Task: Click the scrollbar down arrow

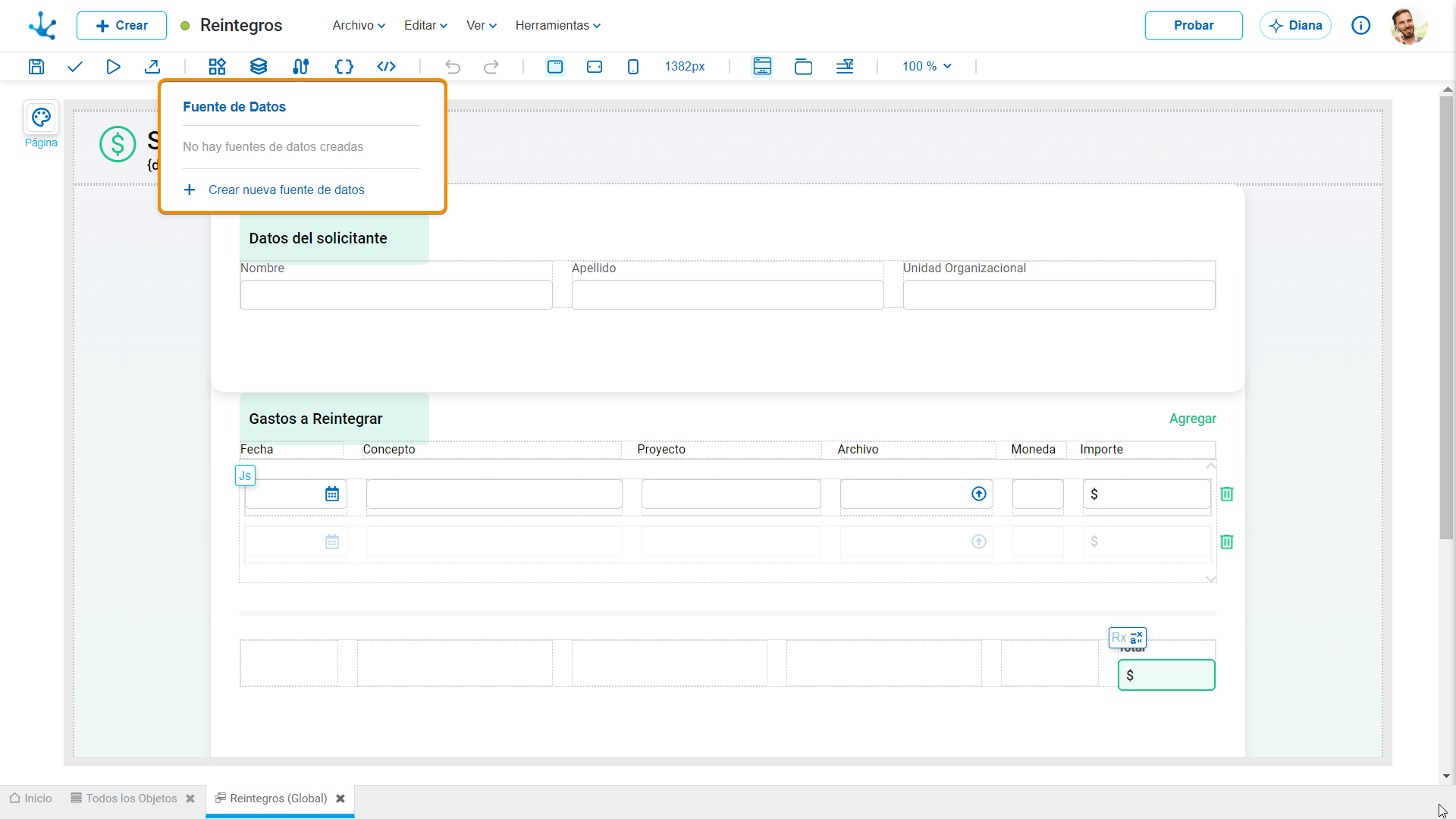Action: (1447, 777)
